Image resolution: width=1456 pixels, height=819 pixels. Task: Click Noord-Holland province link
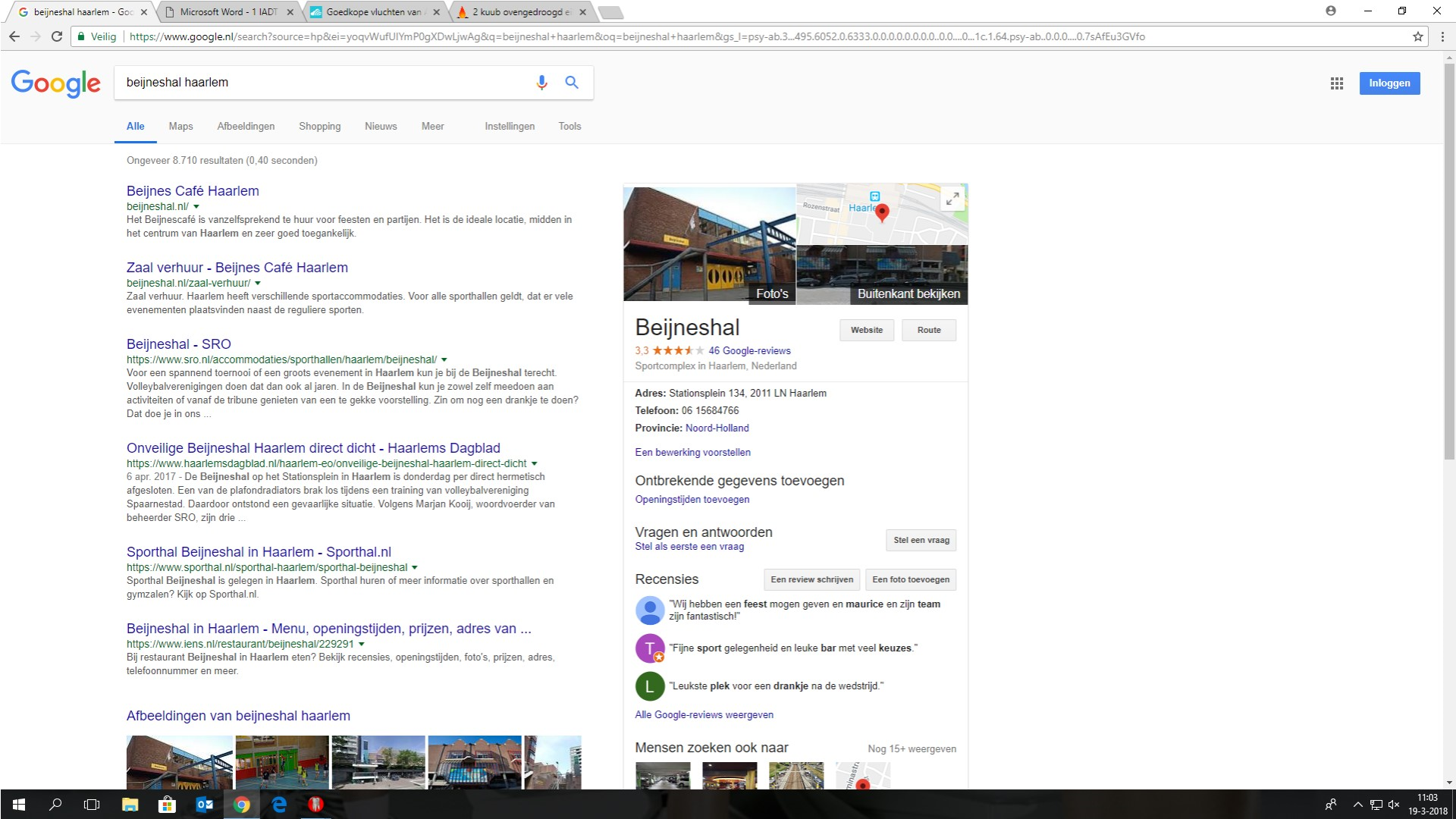click(717, 428)
